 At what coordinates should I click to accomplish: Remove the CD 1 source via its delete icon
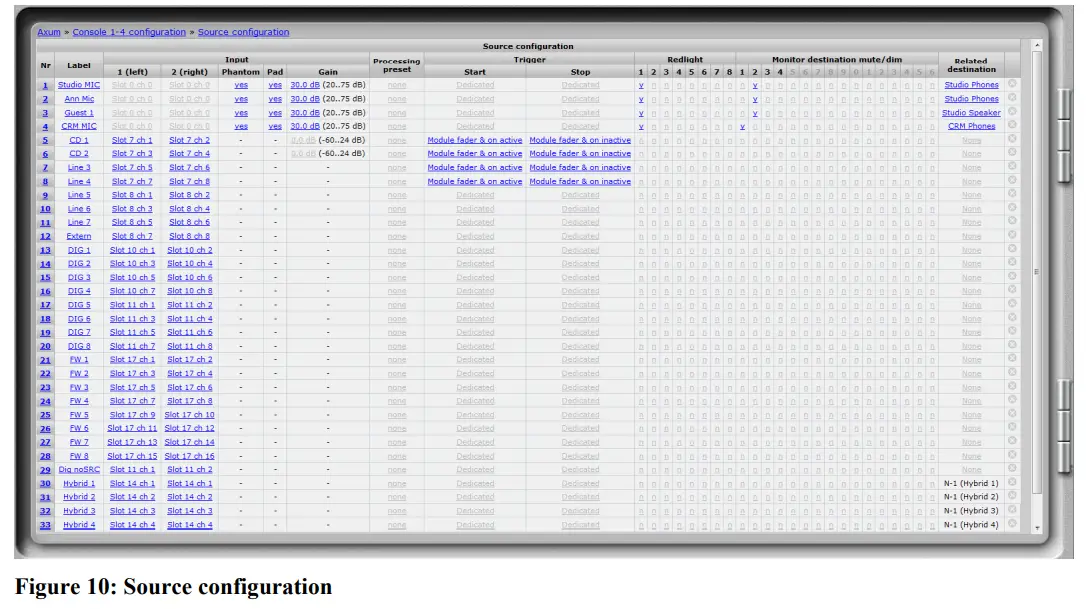pos(1011,139)
